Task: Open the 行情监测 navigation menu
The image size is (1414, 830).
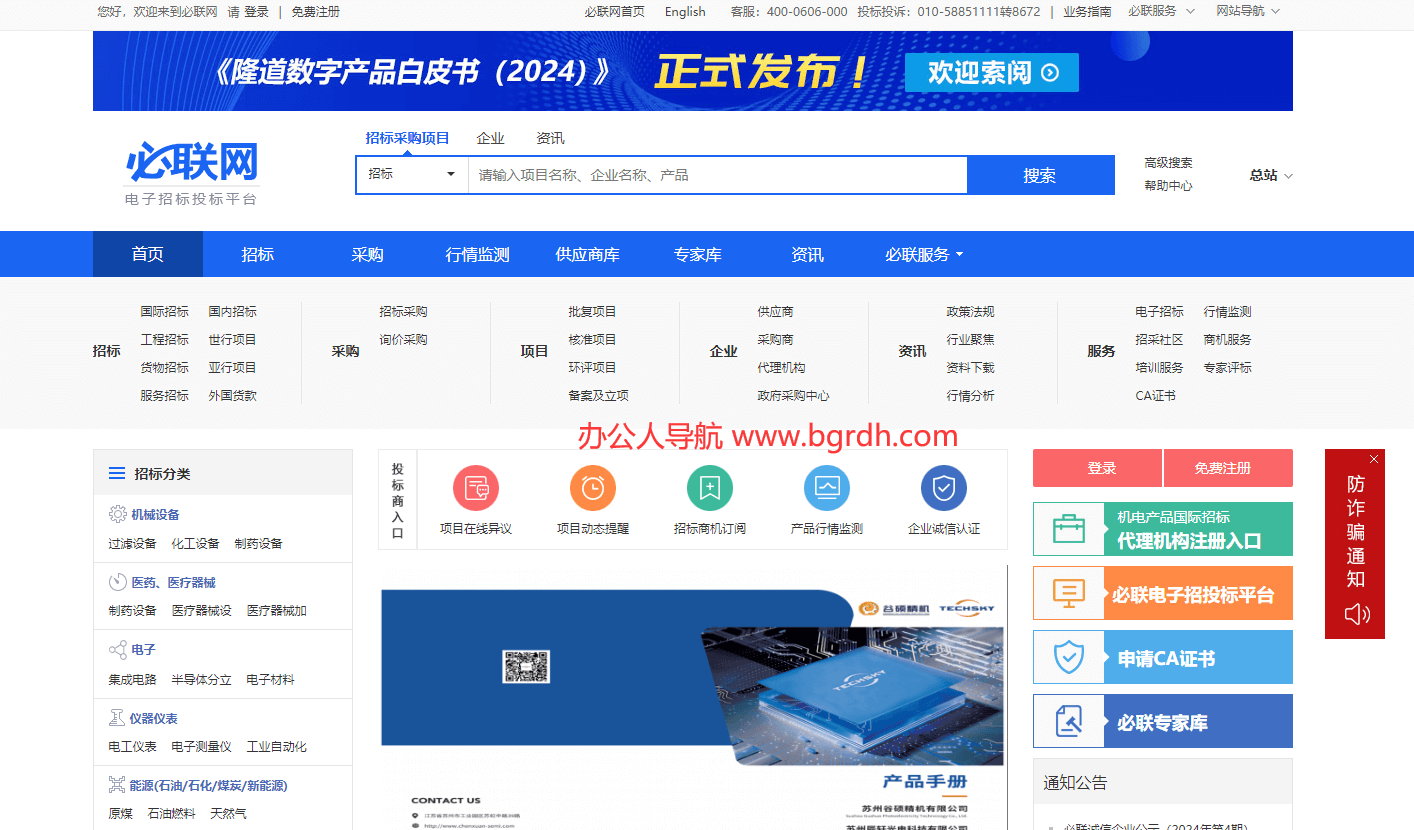Action: tap(477, 254)
